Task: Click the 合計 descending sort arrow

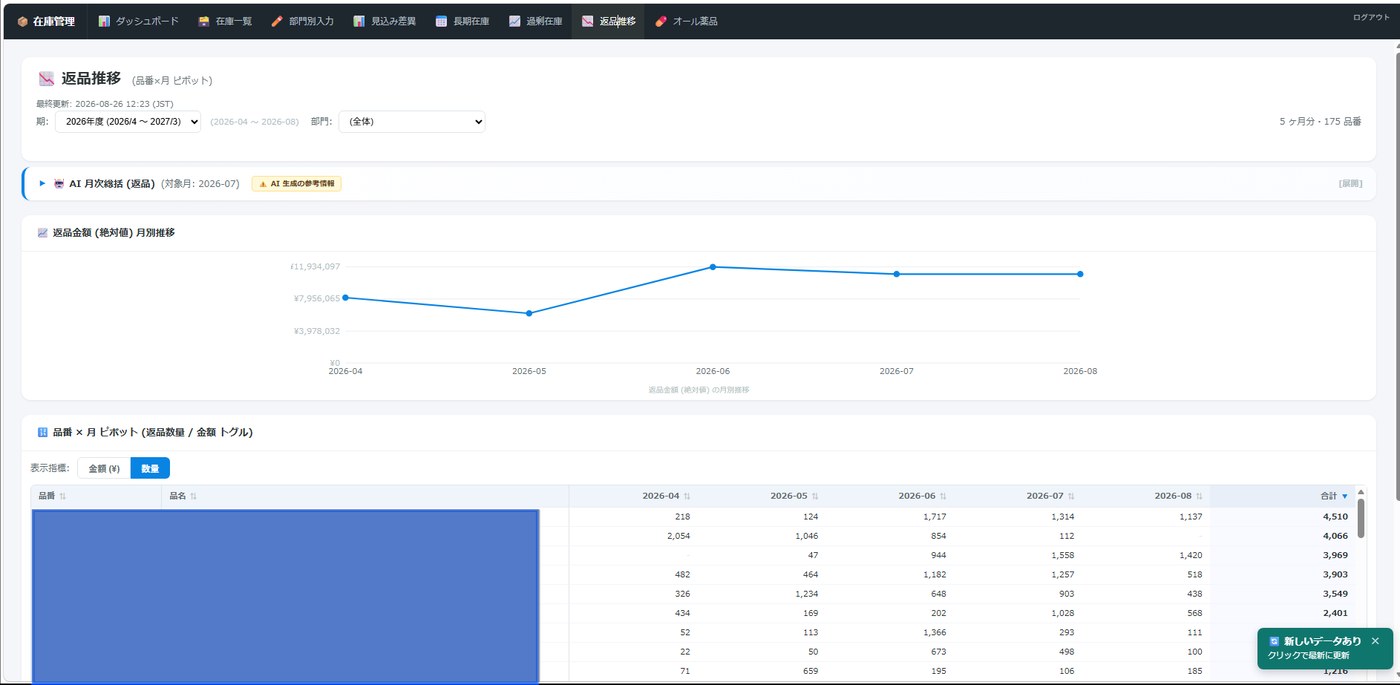Action: [x=1345, y=496]
